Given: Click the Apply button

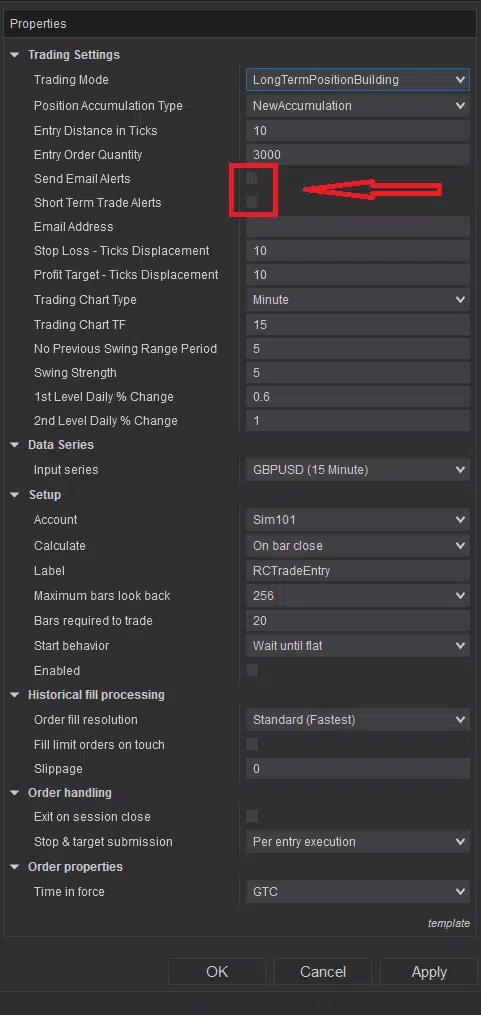Looking at the screenshot, I should click(429, 972).
